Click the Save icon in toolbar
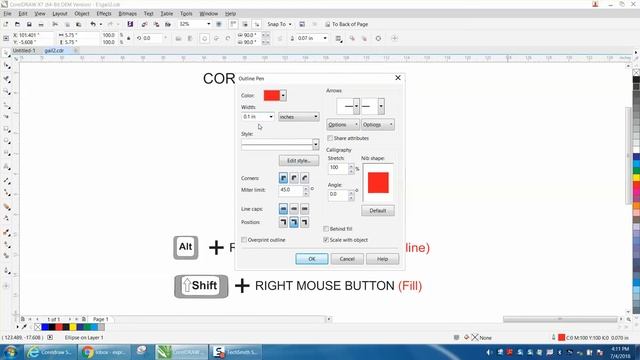The width and height of the screenshot is (640, 360). tap(29, 24)
